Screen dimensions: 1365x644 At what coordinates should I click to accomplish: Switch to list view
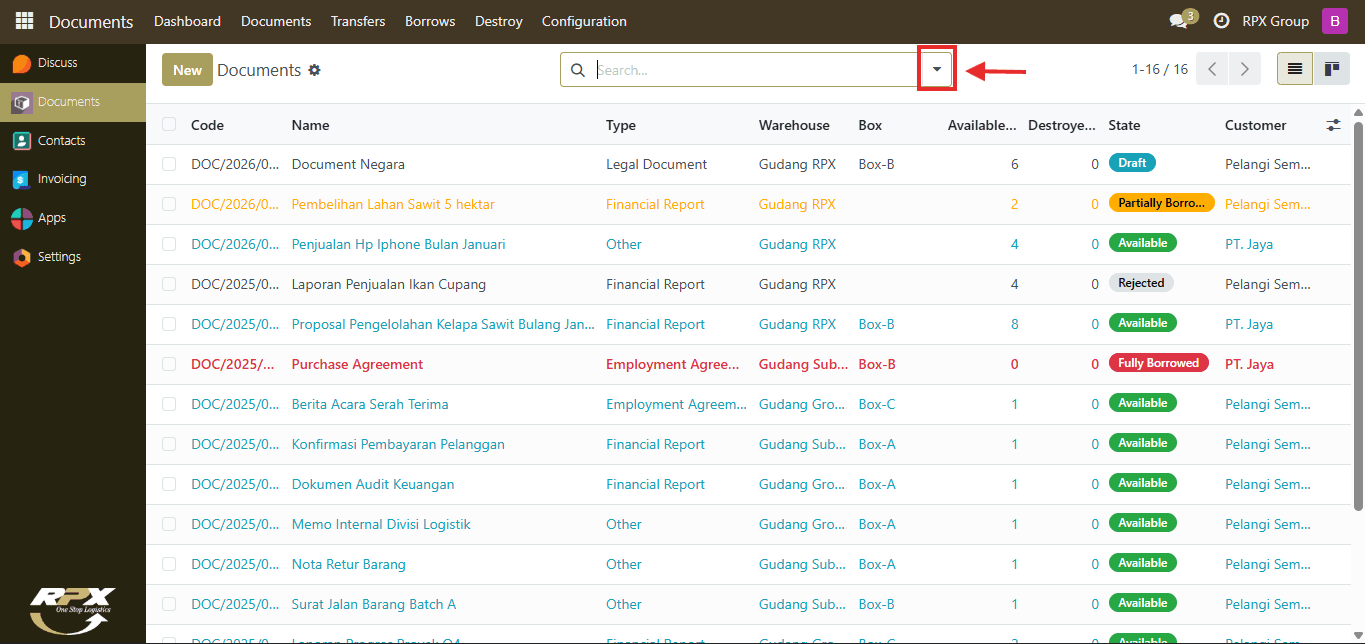[x=1295, y=69]
